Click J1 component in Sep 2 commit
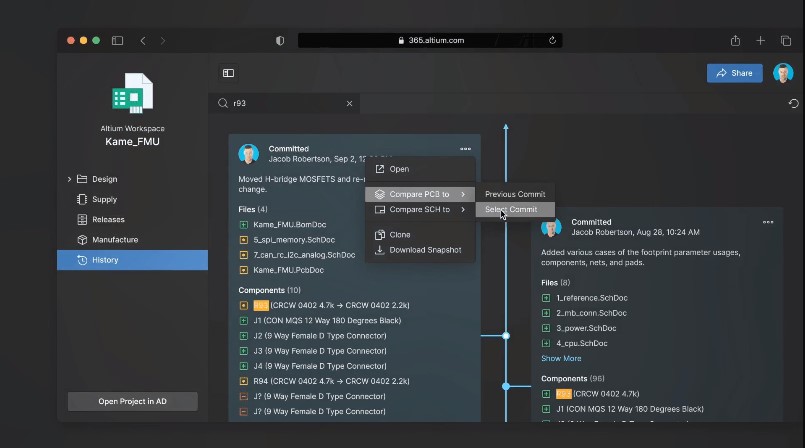 [x=327, y=320]
